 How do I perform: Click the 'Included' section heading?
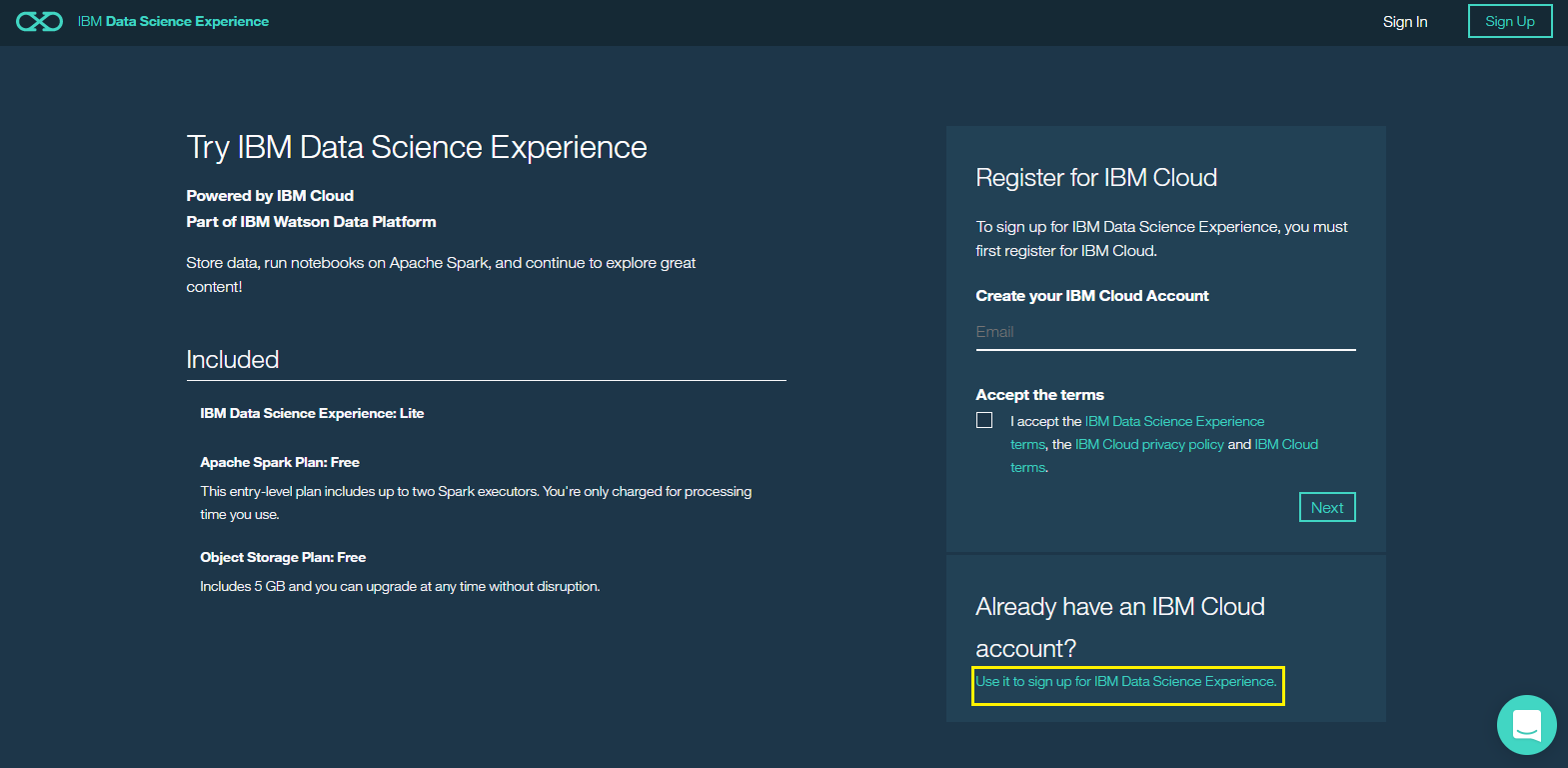pyautogui.click(x=232, y=359)
